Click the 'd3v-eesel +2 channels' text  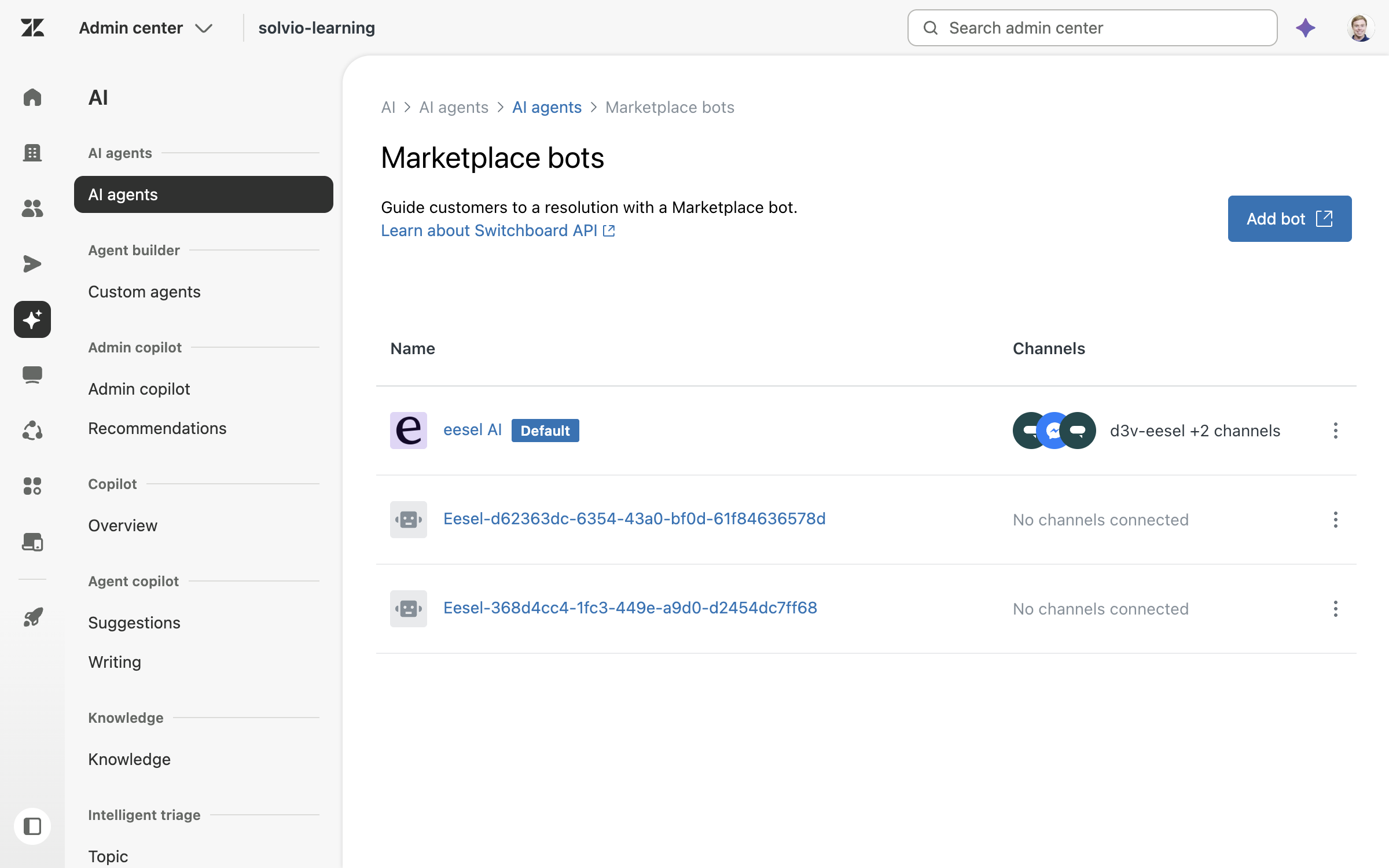[x=1195, y=431]
